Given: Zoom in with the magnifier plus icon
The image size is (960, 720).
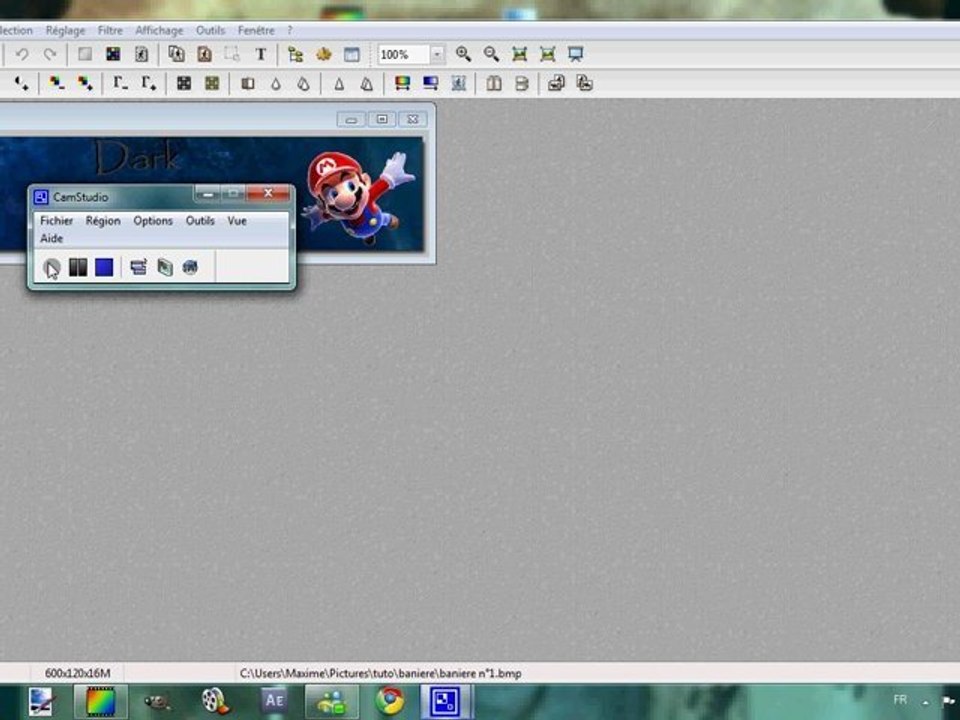Looking at the screenshot, I should pyautogui.click(x=463, y=54).
